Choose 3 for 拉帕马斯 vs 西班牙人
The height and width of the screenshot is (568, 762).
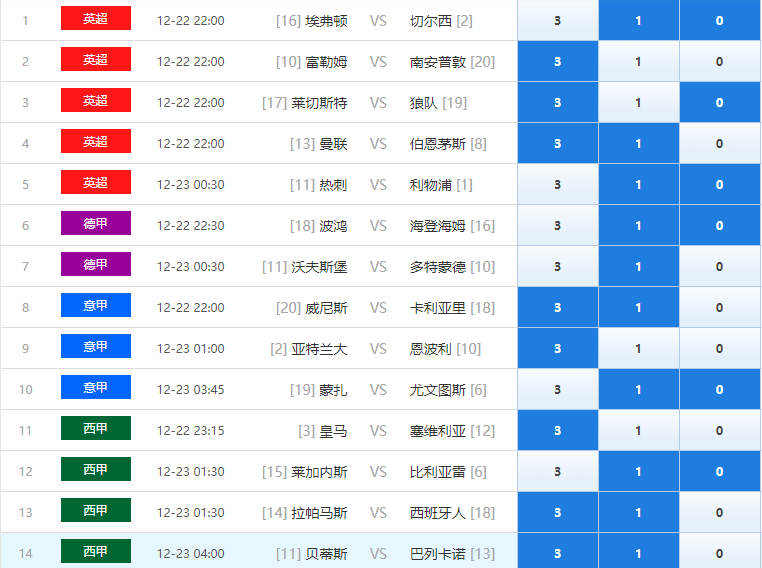click(x=558, y=512)
